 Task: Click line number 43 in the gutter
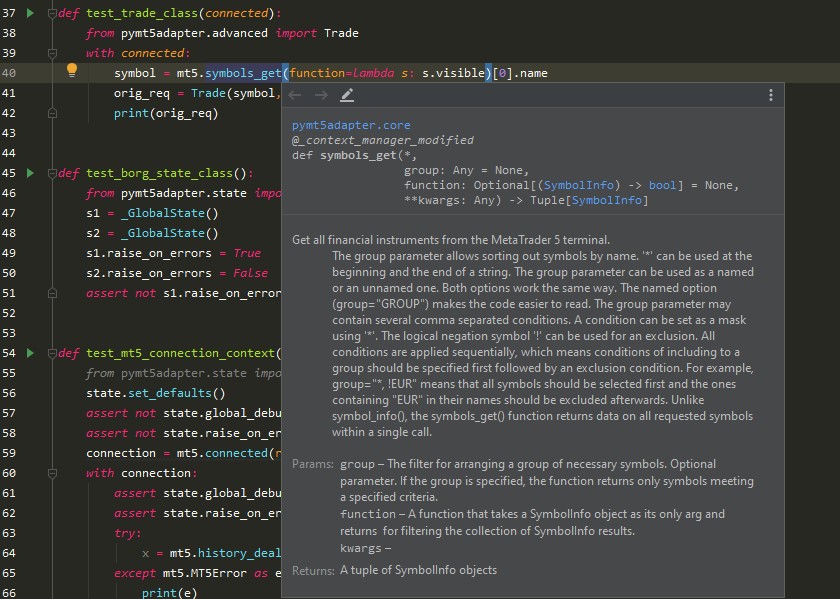(x=9, y=133)
